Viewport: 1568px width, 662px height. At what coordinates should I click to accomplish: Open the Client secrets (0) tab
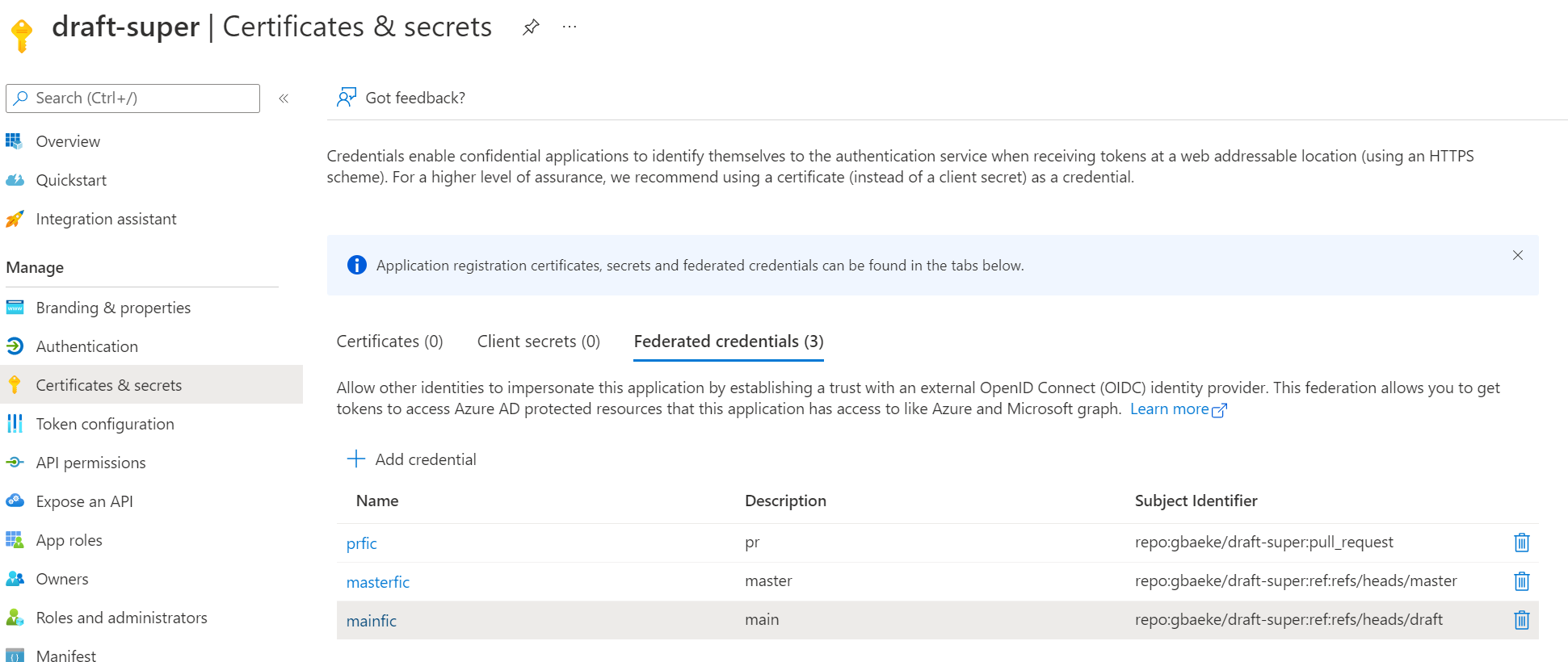coord(538,341)
